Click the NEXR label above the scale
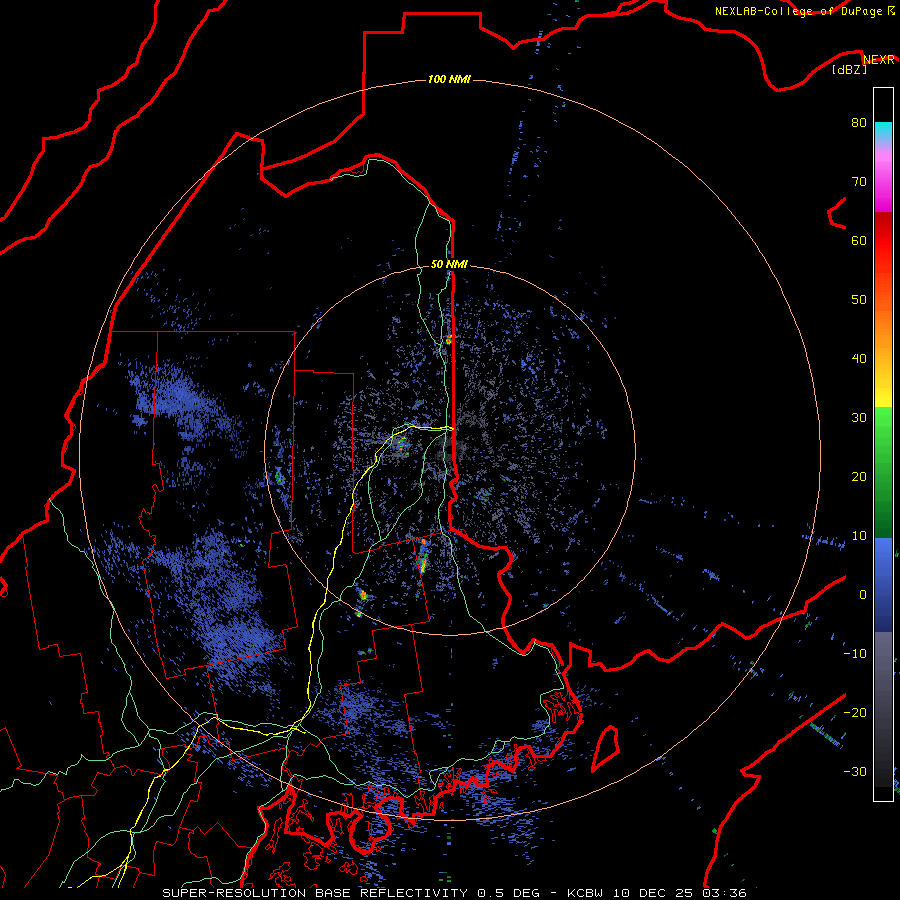 point(879,59)
